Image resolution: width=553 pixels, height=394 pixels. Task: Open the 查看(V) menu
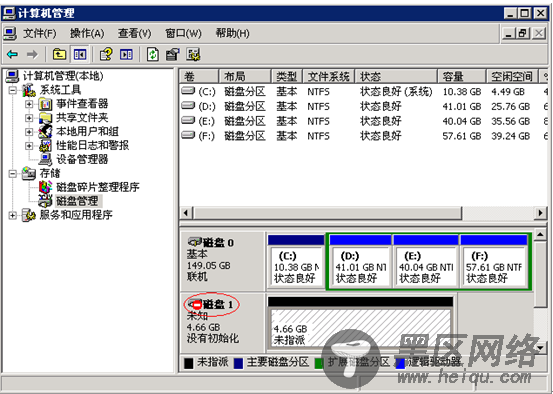134,34
